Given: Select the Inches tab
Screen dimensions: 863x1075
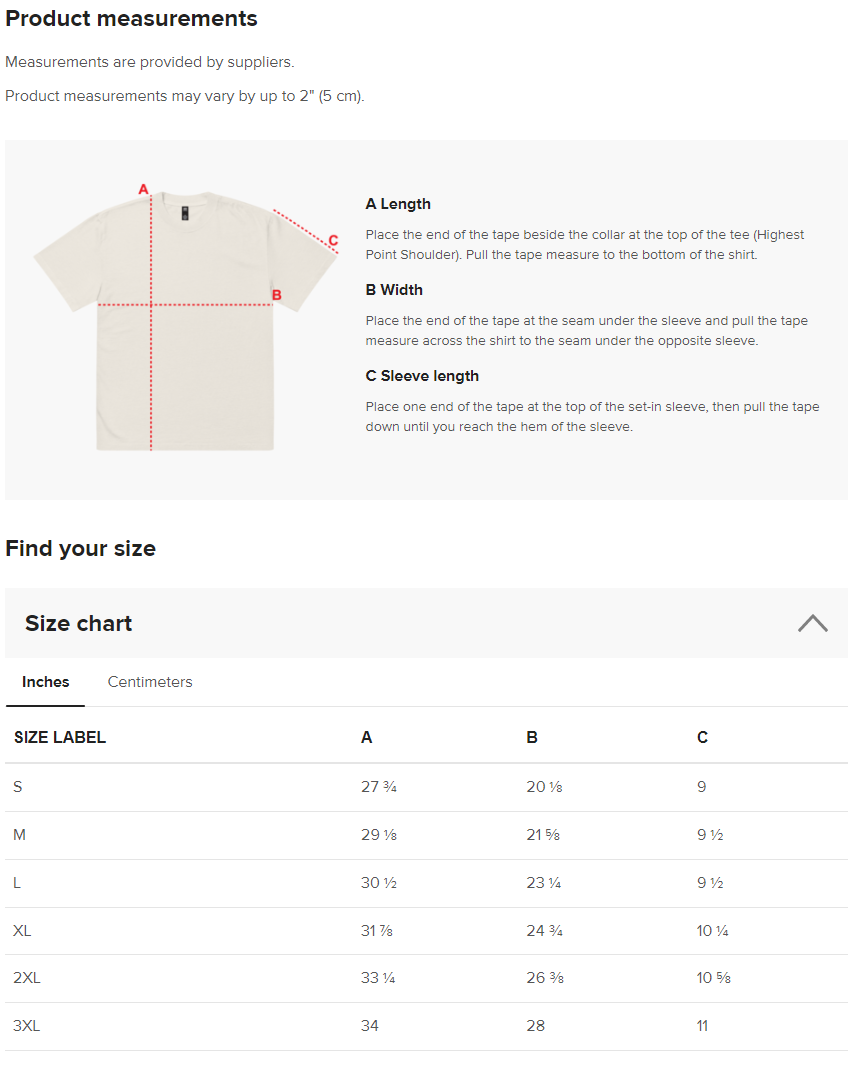Looking at the screenshot, I should point(46,682).
